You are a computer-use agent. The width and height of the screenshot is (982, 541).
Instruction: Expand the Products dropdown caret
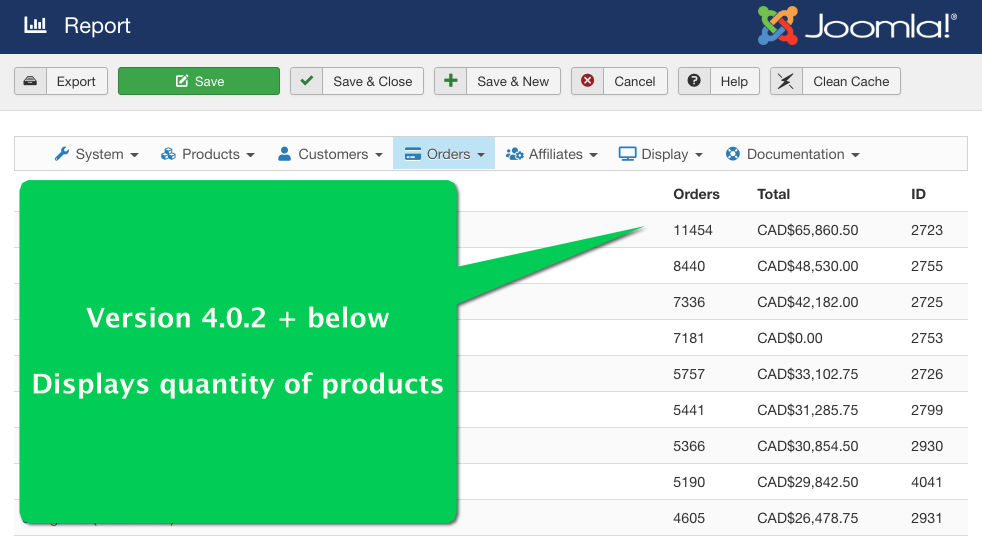click(x=251, y=155)
